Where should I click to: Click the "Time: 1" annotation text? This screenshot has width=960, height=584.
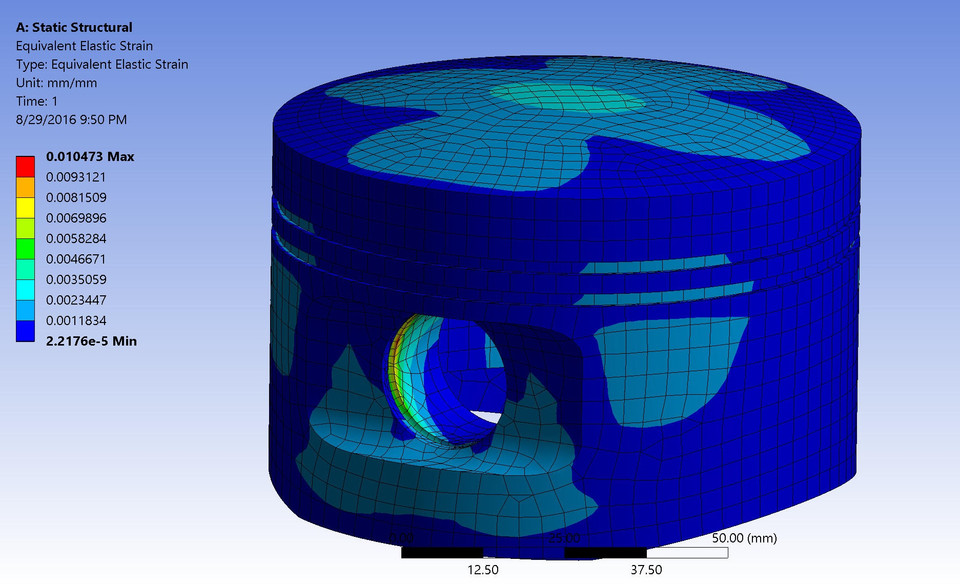[x=37, y=100]
